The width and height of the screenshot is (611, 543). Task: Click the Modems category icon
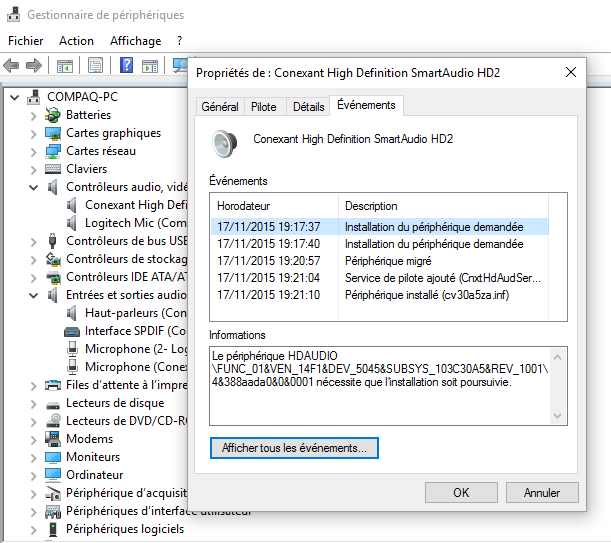point(54,439)
